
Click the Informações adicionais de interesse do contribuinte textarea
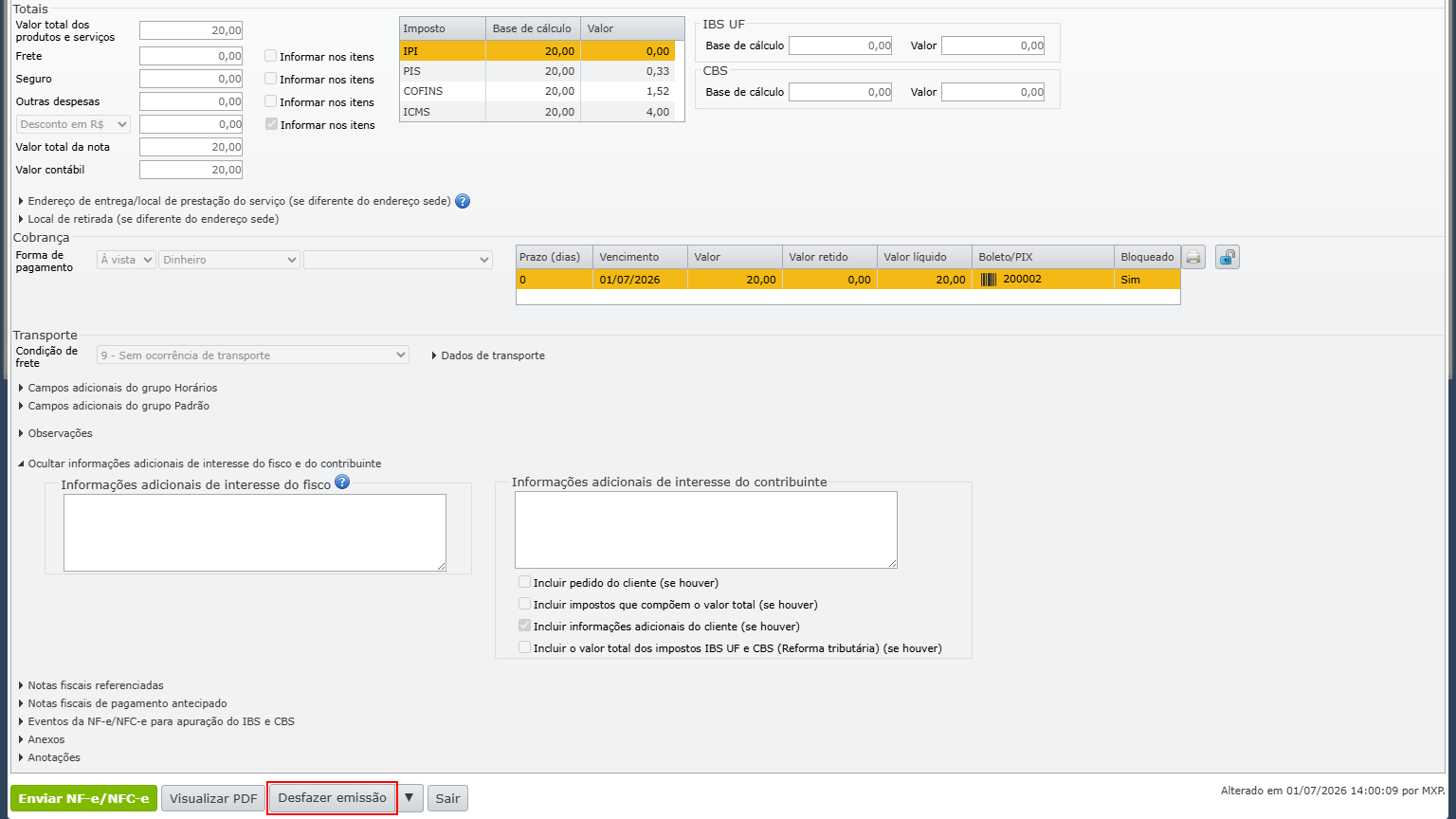706,530
